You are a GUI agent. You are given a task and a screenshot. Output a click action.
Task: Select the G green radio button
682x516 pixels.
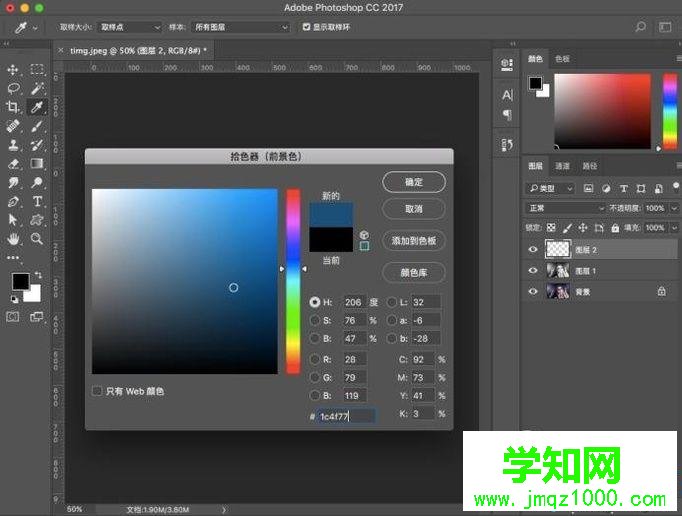[x=315, y=378]
